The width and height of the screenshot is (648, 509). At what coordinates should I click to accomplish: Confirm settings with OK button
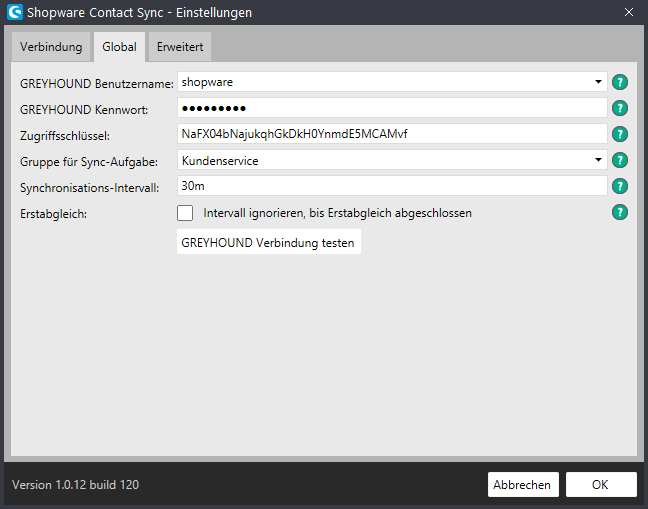[x=601, y=485]
